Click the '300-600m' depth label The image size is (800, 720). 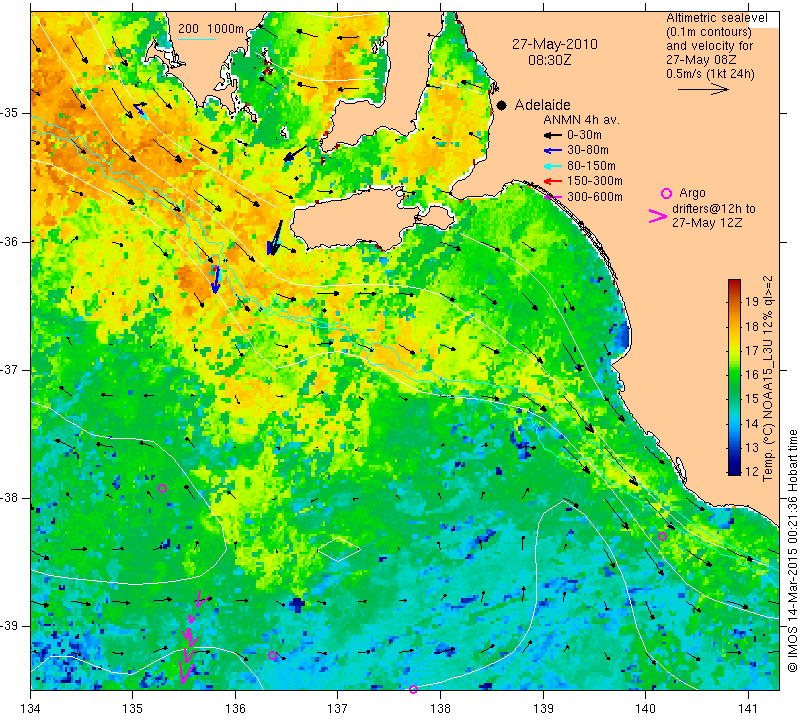point(595,197)
